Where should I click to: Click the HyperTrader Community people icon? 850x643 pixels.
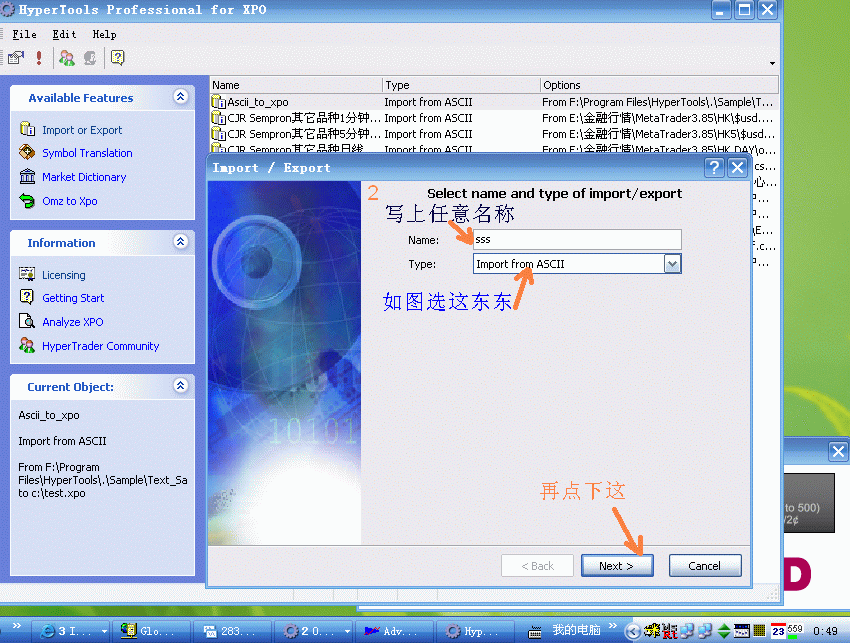[x=27, y=345]
